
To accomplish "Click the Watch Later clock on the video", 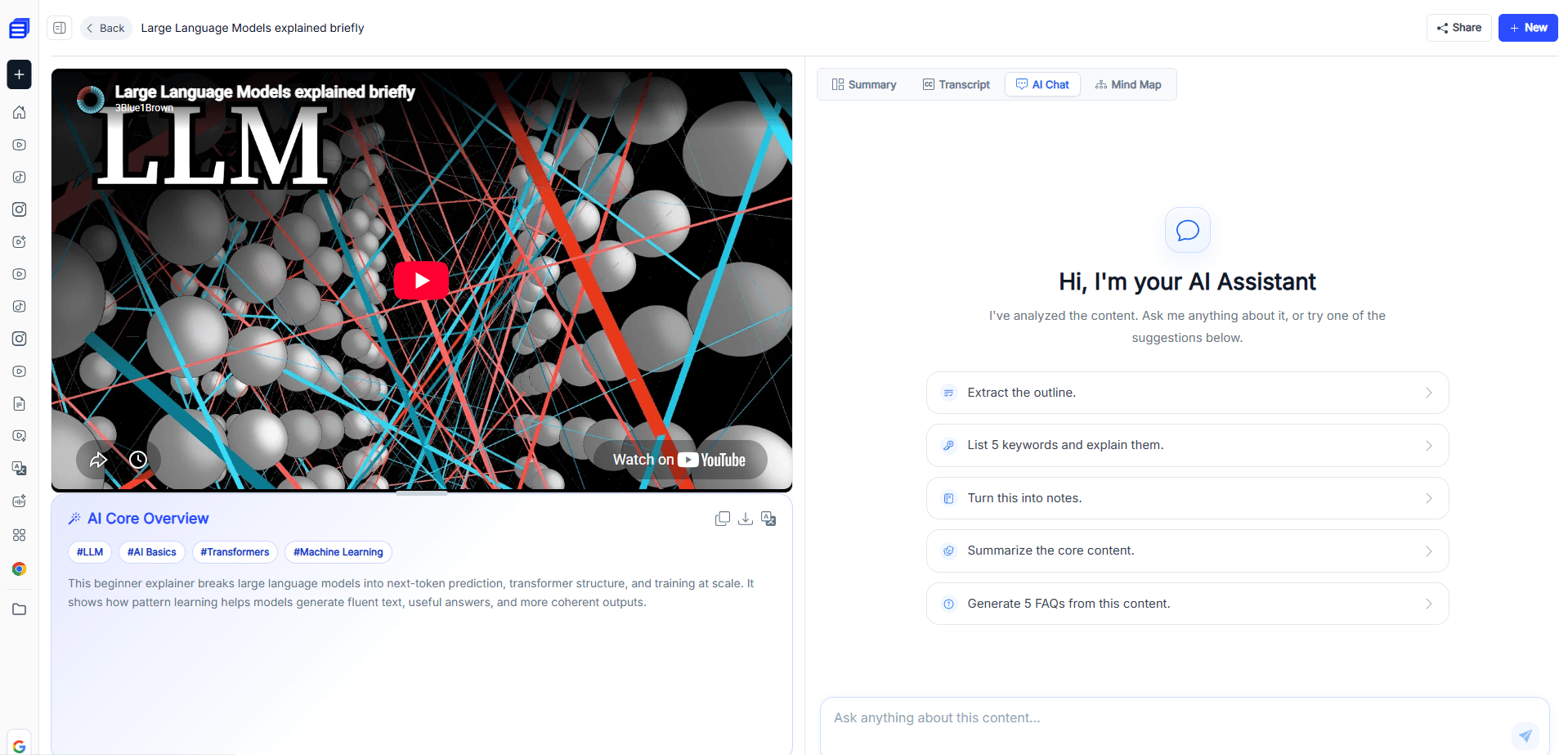I will click(x=138, y=460).
